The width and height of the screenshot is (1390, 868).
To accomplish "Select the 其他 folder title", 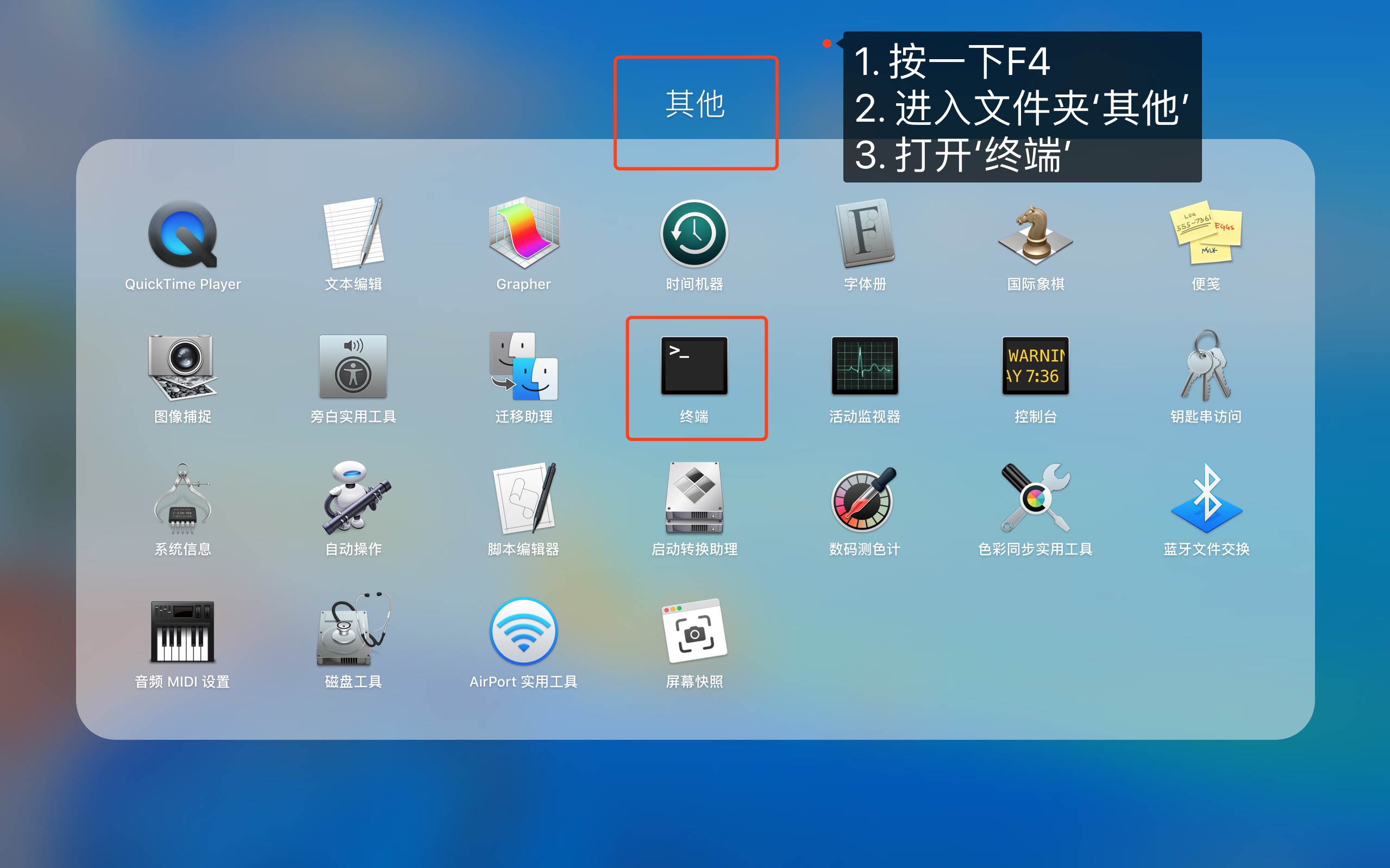I will (696, 104).
